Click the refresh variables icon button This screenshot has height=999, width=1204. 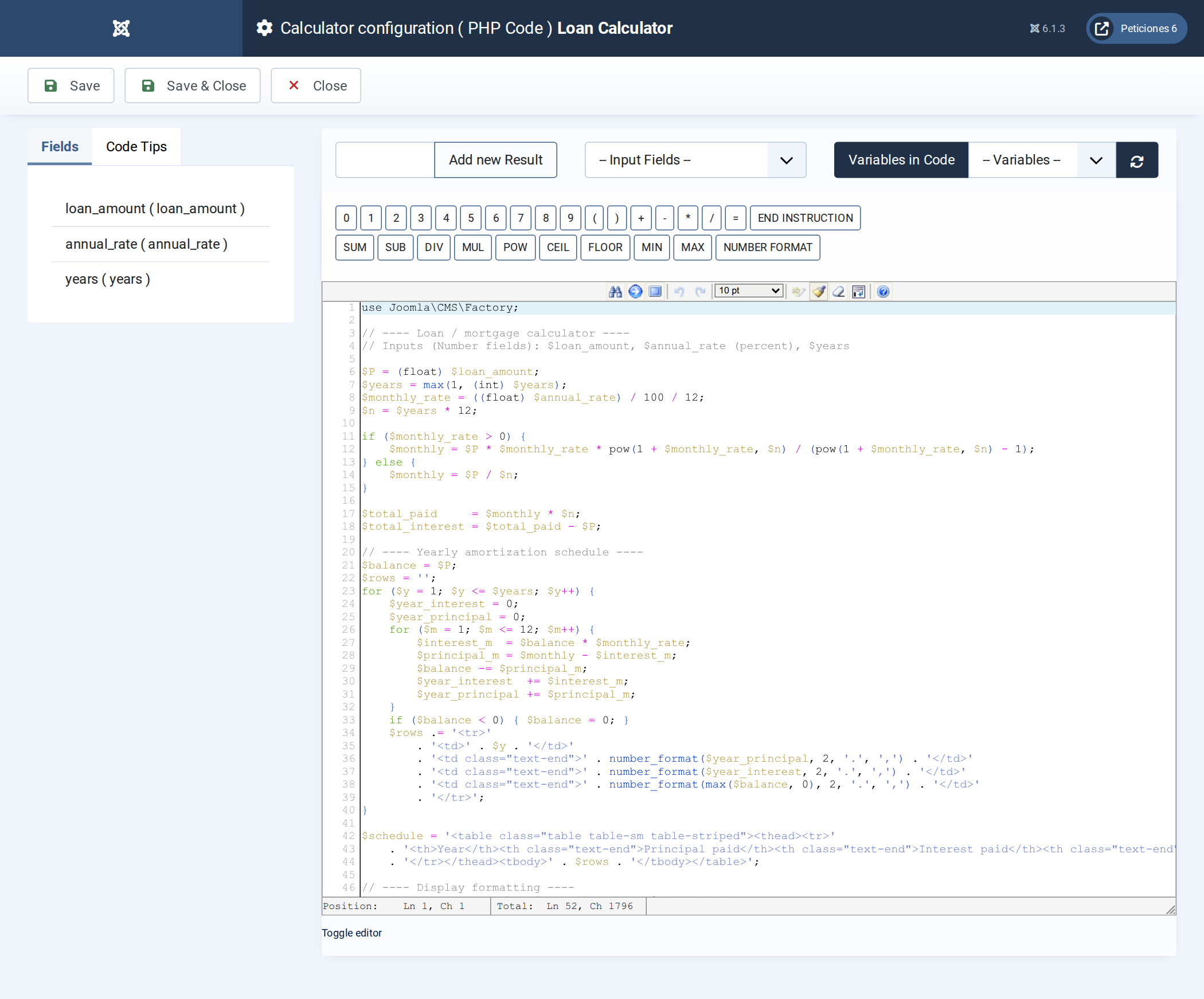point(1137,160)
